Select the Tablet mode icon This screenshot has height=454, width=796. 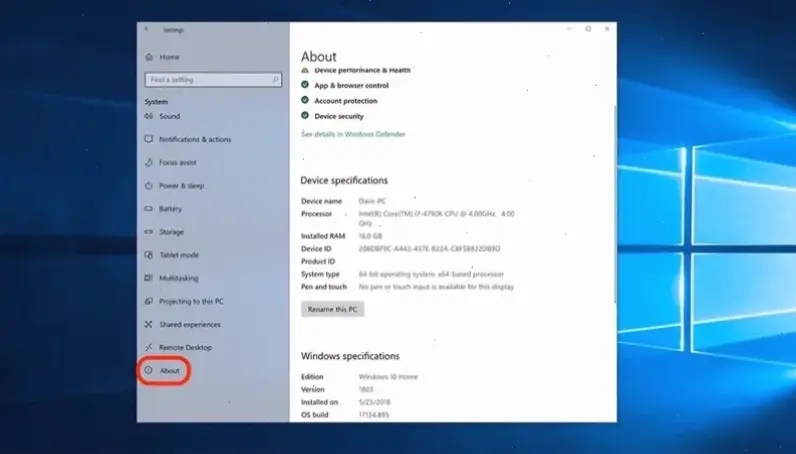[148, 255]
